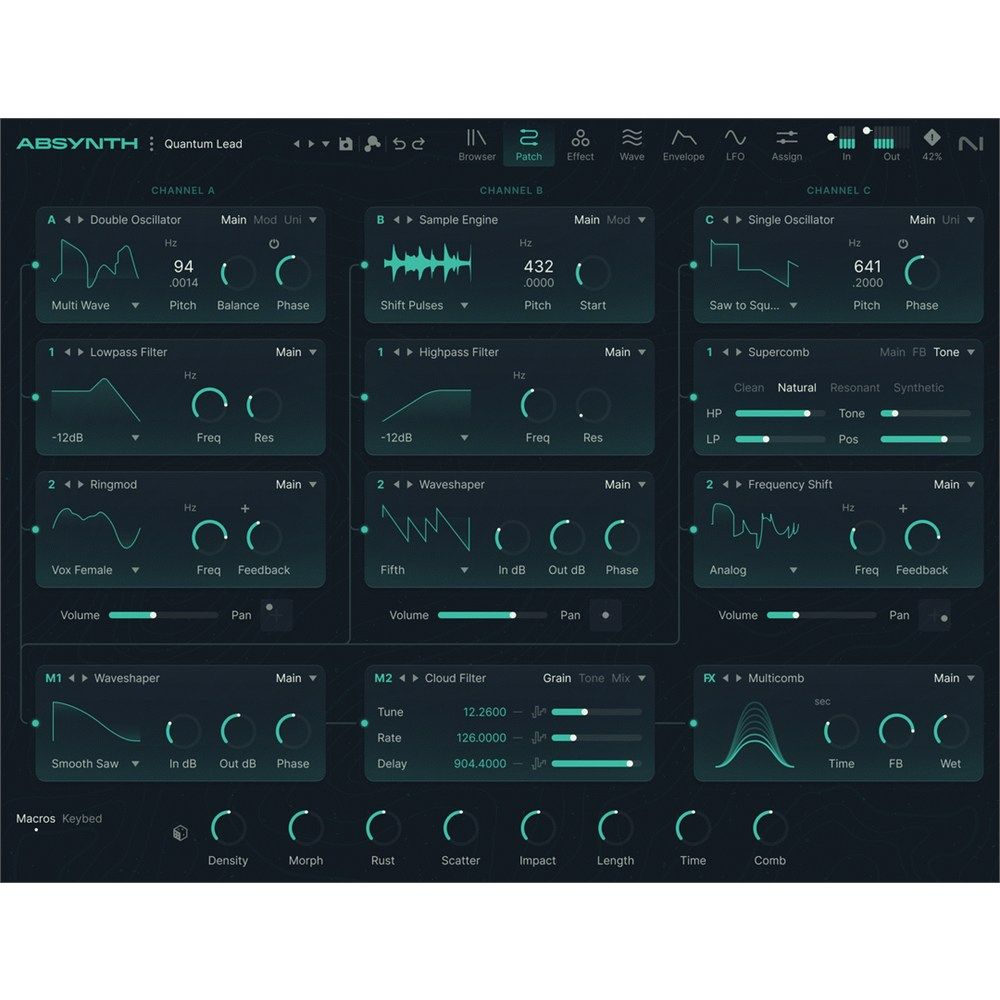Click the Macros button

[x=36, y=819]
